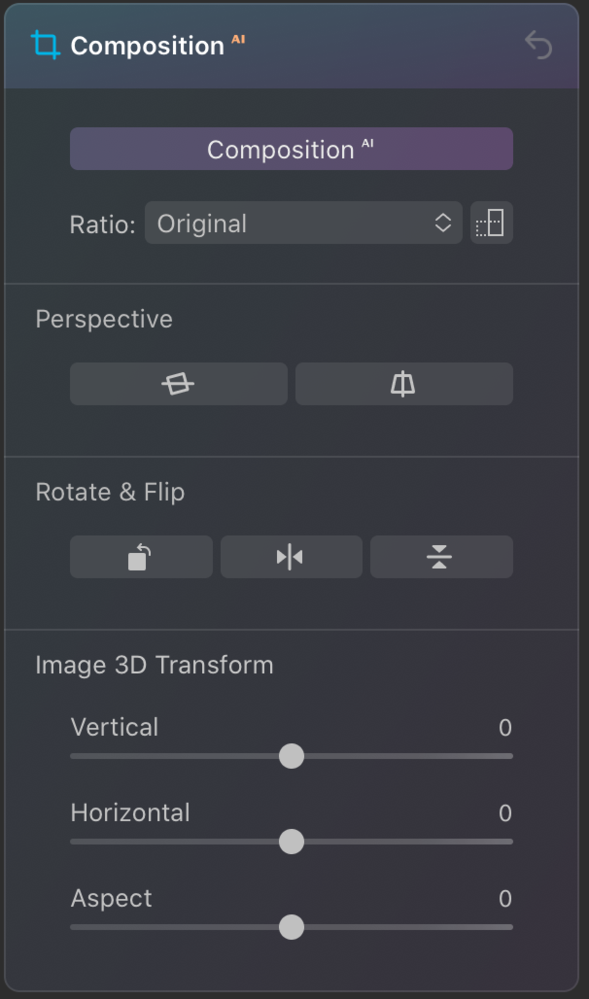Select the Aspect value field showing 0

[x=505, y=898]
